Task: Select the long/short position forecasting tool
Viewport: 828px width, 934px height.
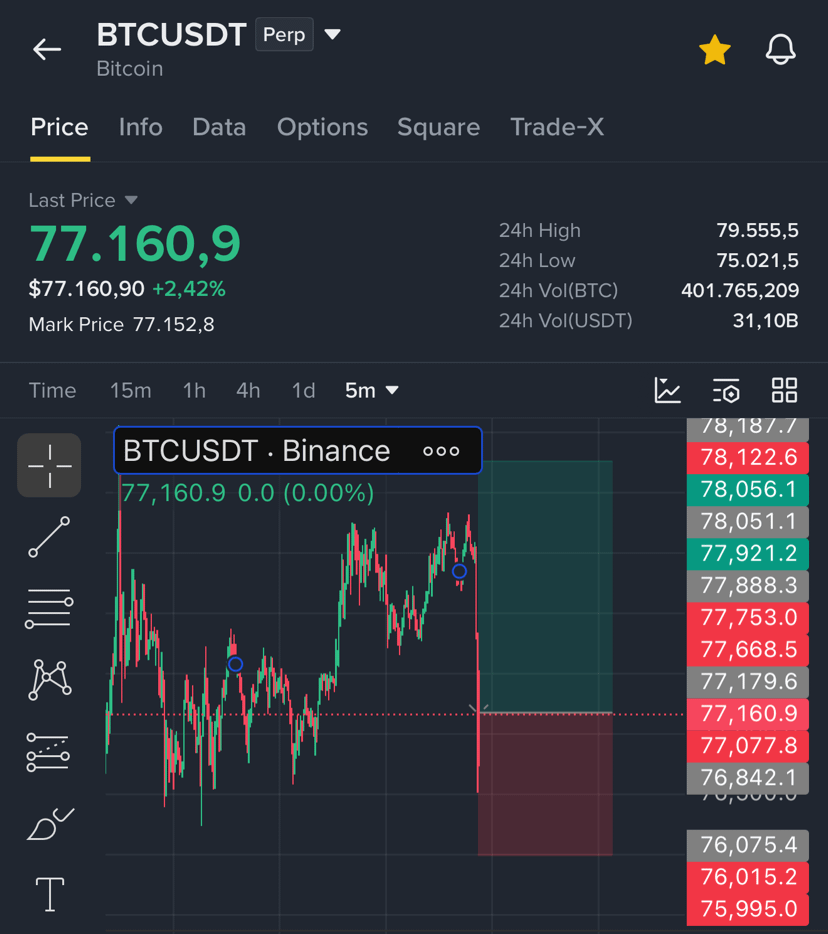Action: pos(48,752)
